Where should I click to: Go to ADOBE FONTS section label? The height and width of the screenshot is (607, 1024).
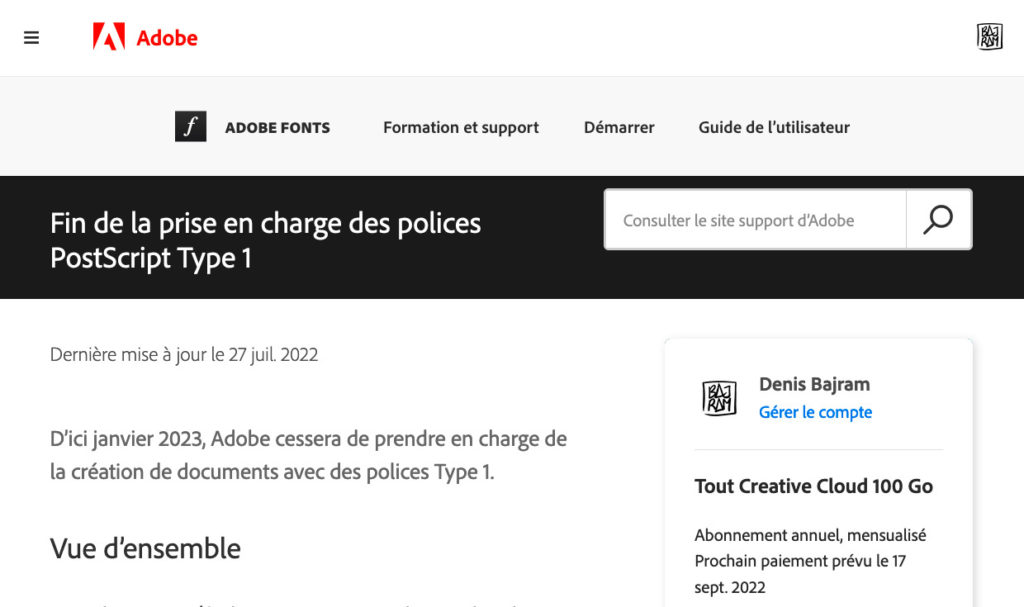[278, 127]
